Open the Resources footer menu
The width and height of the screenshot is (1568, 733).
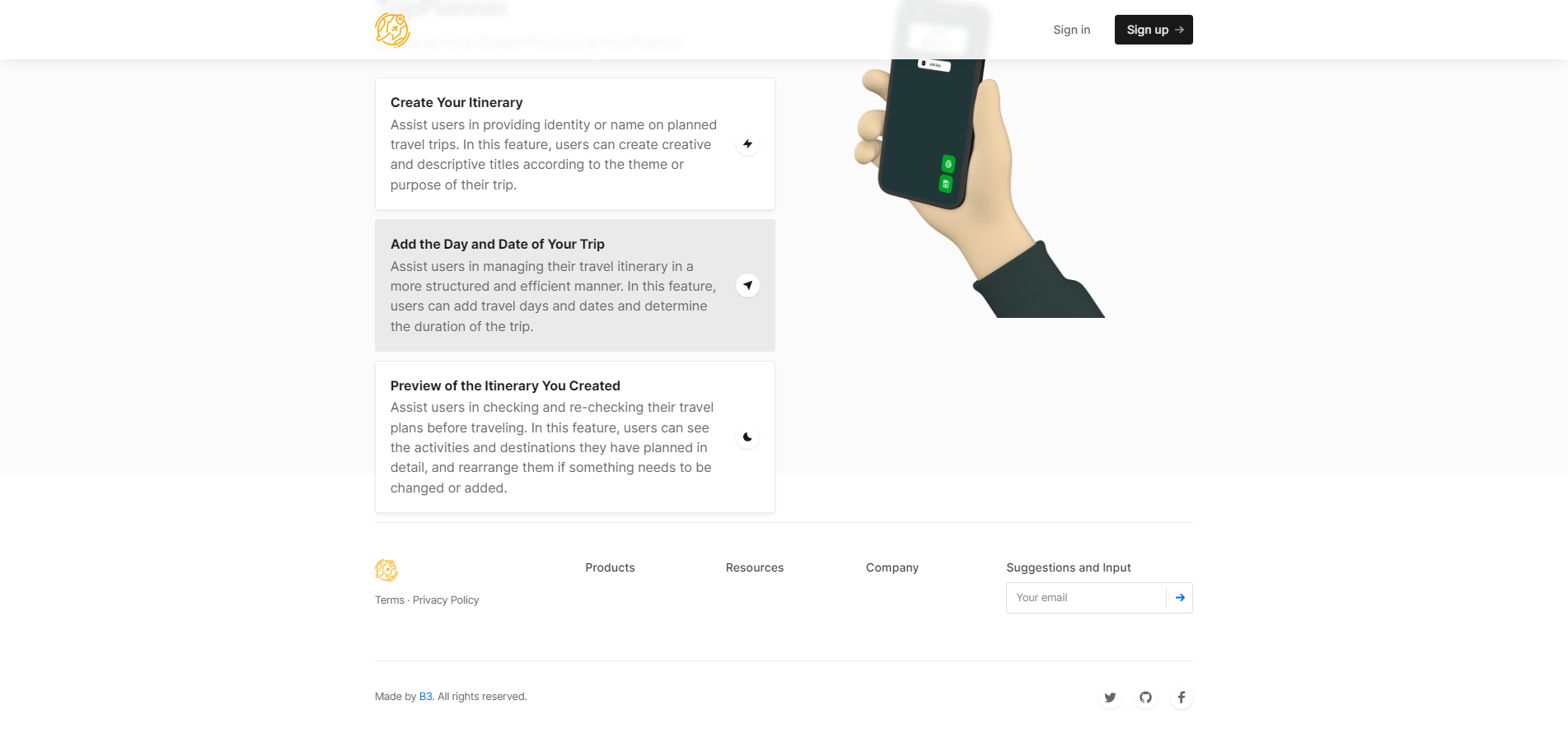(754, 567)
